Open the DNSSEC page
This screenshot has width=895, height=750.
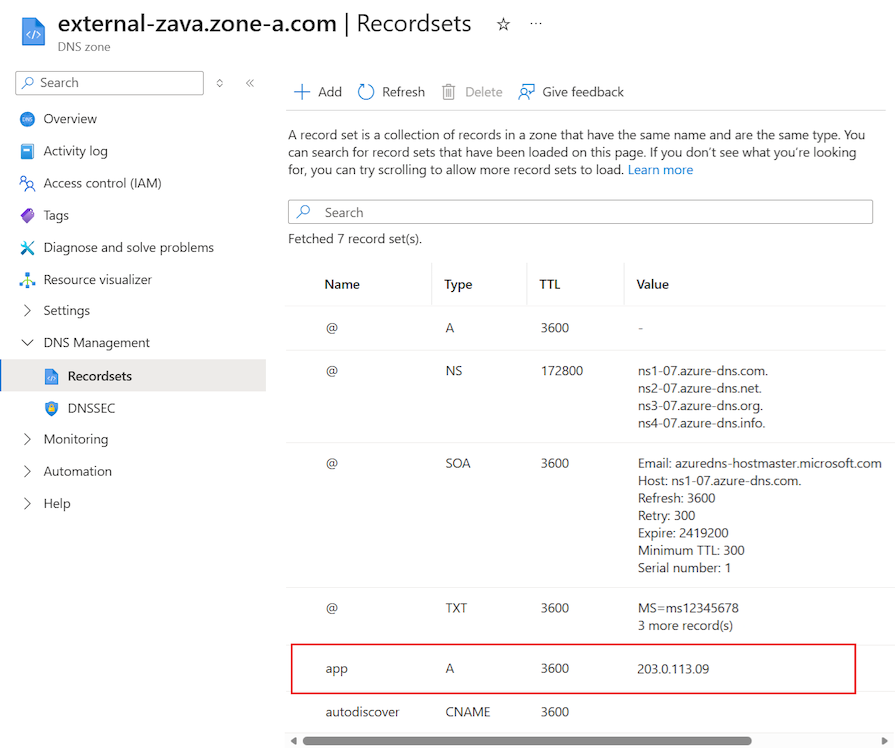(91, 409)
